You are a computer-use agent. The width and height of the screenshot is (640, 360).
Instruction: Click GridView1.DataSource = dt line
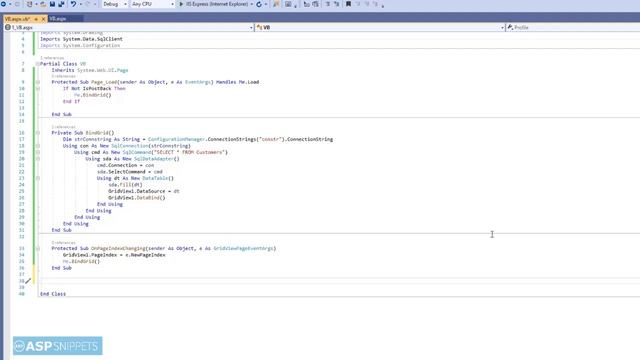point(144,191)
